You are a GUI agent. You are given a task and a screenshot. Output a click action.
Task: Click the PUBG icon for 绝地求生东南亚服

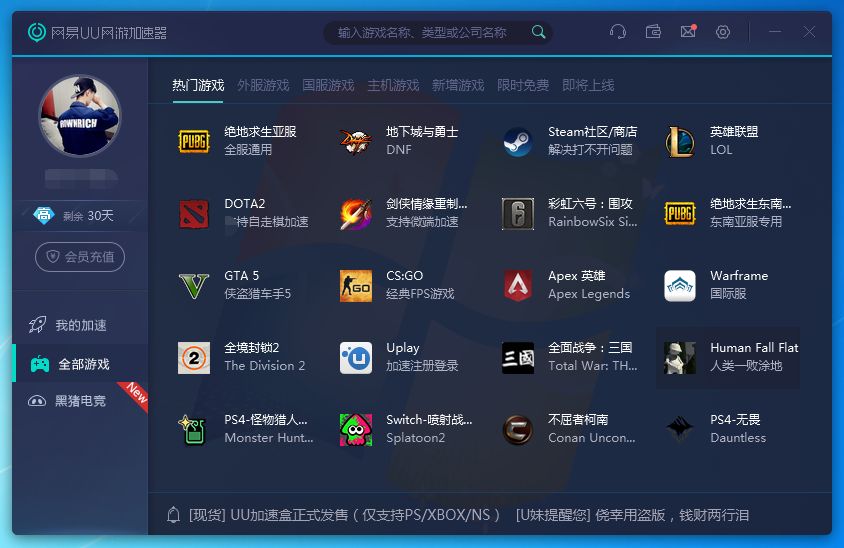pyautogui.click(x=680, y=213)
